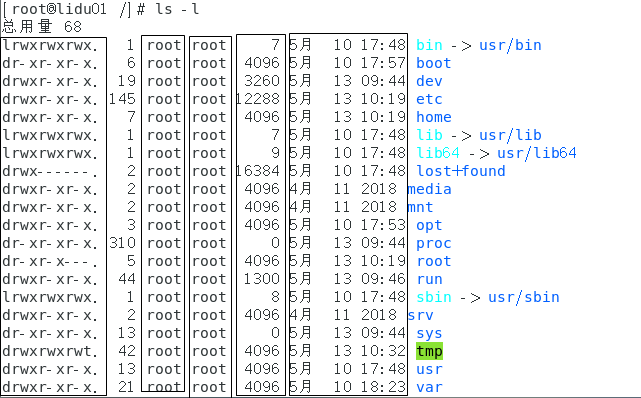This screenshot has width=641, height=398.
Task: Click the 'proc' directory name
Action: [x=434, y=243]
